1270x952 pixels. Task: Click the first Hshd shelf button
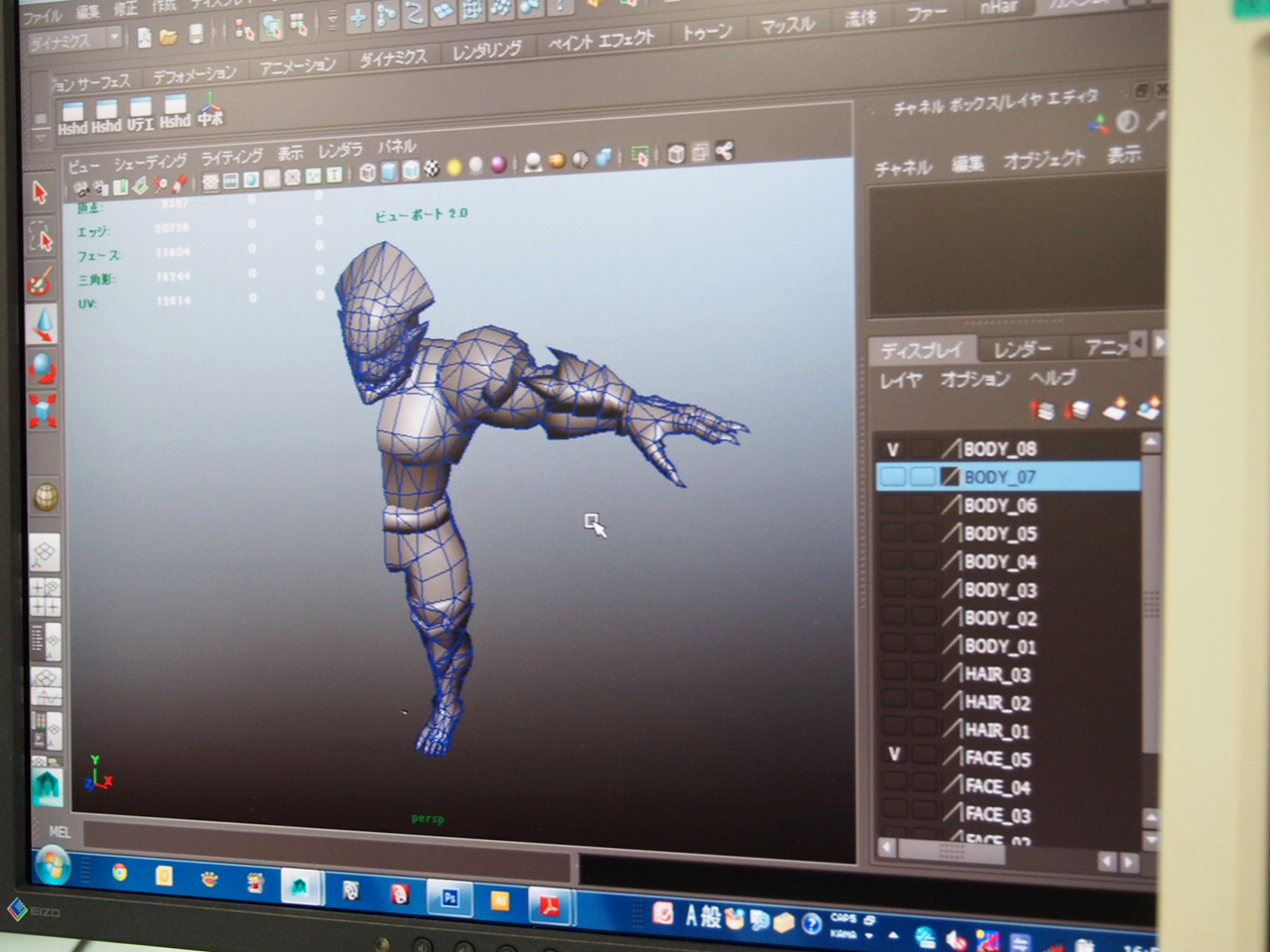tap(72, 117)
